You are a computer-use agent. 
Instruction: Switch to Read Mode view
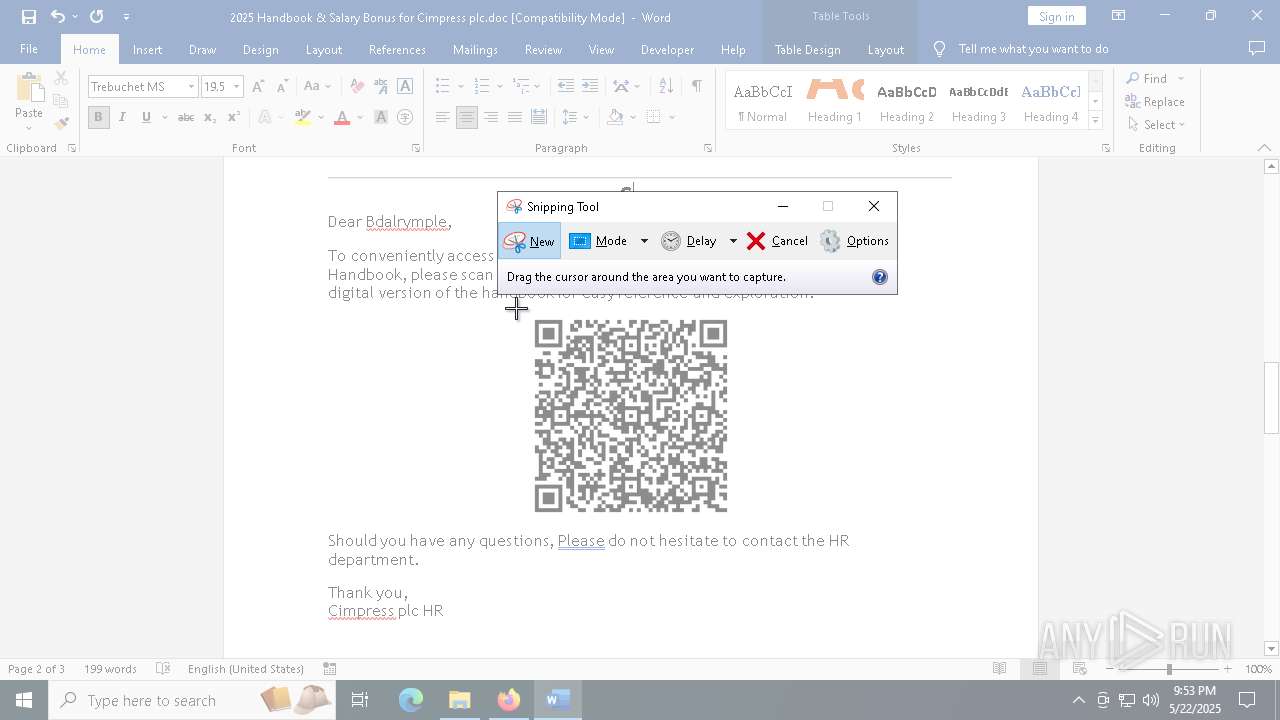[x=999, y=669]
